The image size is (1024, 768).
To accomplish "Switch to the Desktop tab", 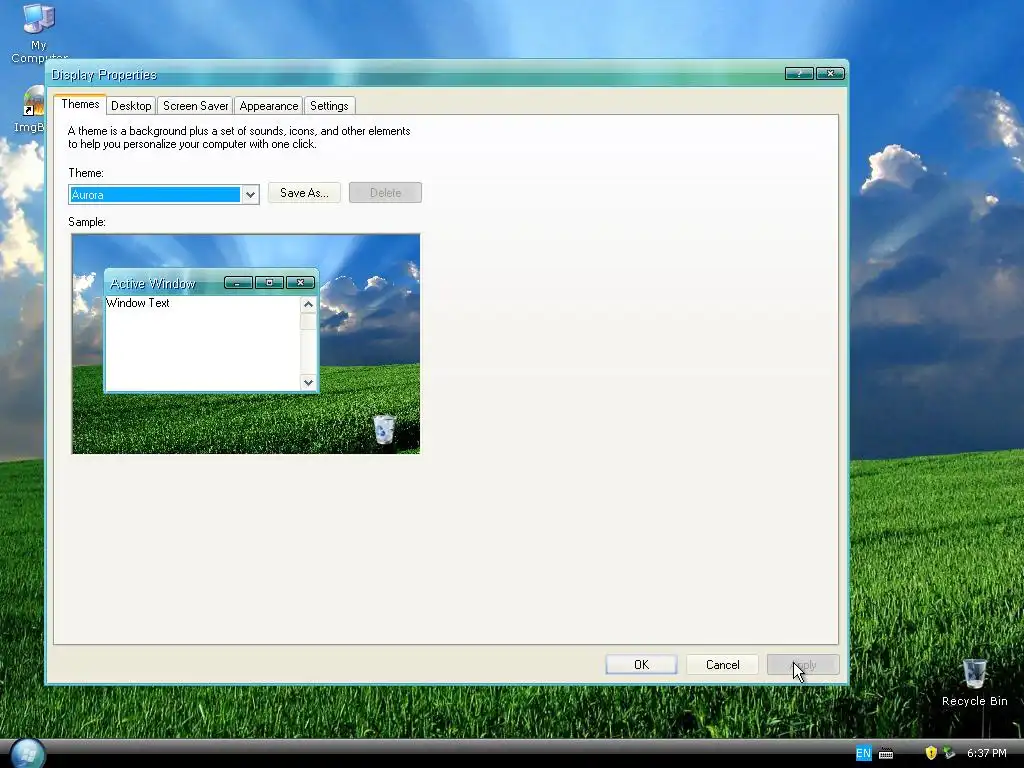I will pyautogui.click(x=131, y=106).
